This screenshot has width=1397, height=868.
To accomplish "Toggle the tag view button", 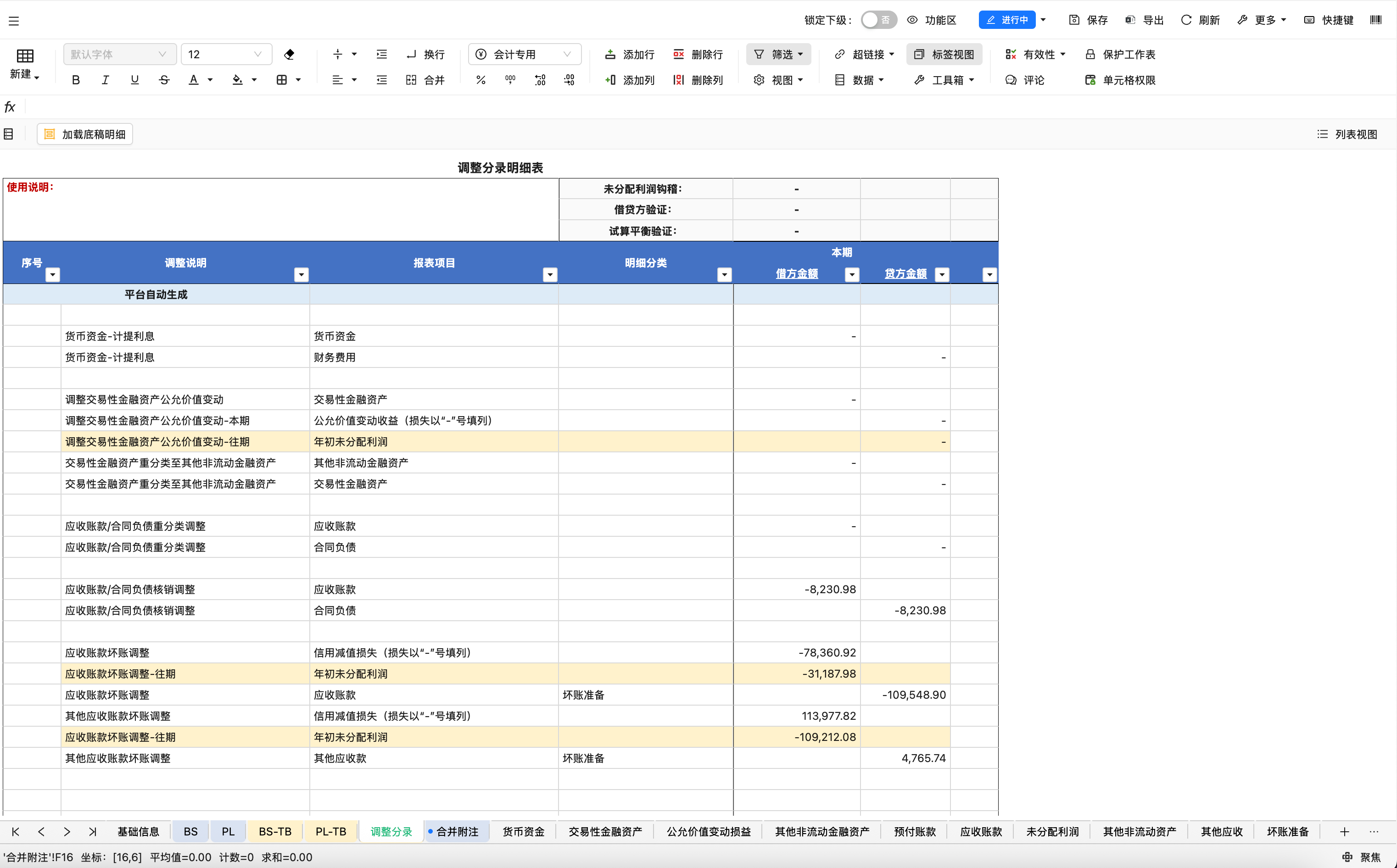I will pos(944,55).
